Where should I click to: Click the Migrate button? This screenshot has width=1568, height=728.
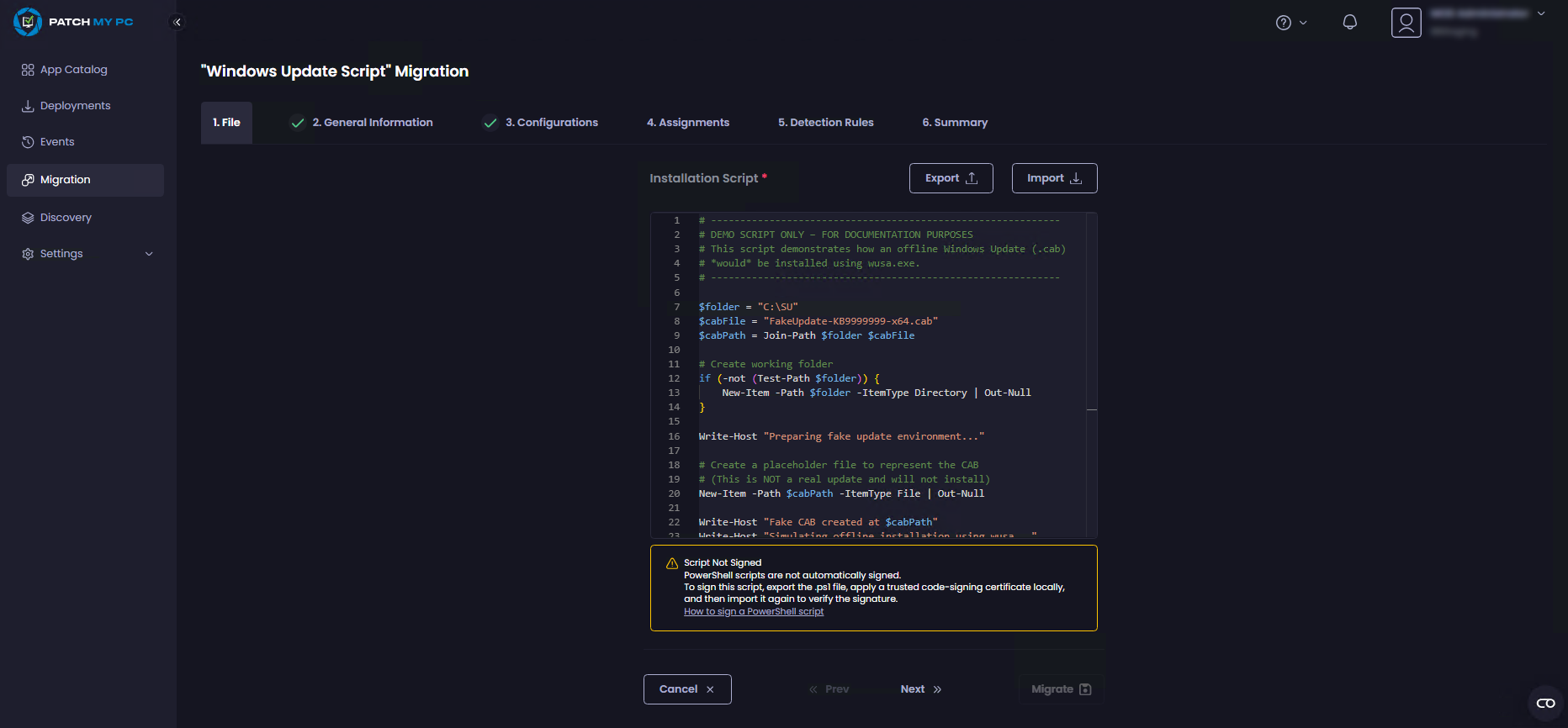point(1062,689)
